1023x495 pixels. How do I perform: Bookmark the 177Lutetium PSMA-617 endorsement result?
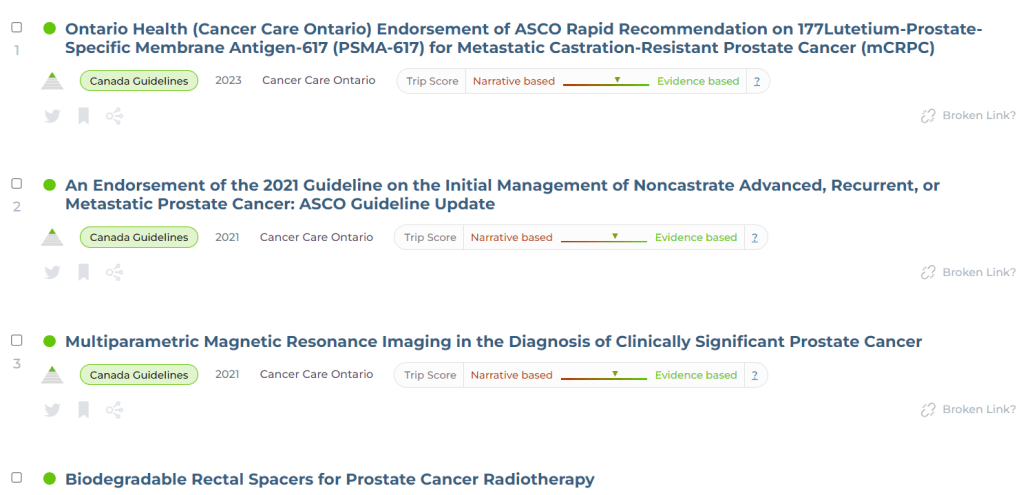84,116
